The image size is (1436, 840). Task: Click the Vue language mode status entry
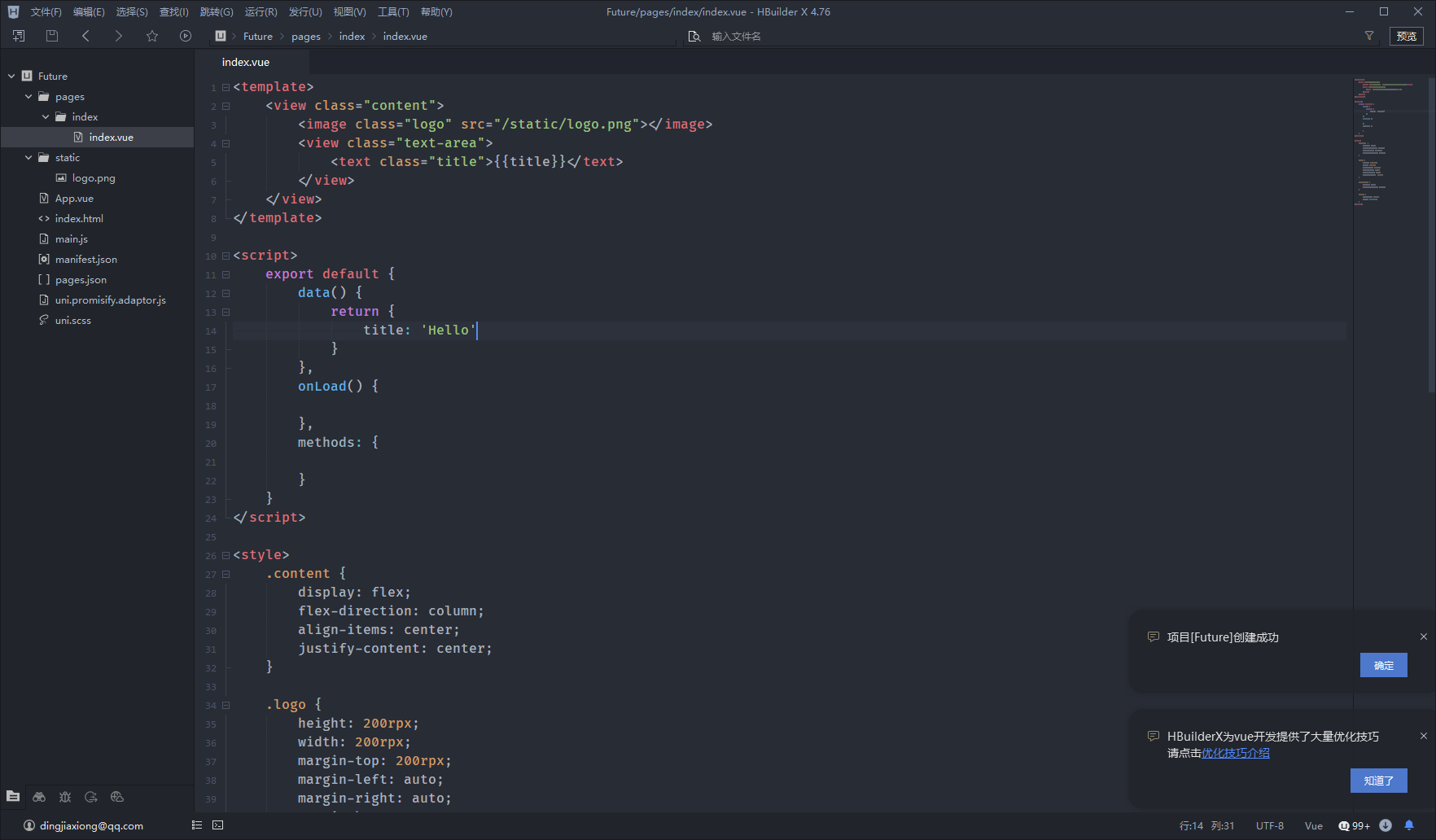coord(1314,825)
